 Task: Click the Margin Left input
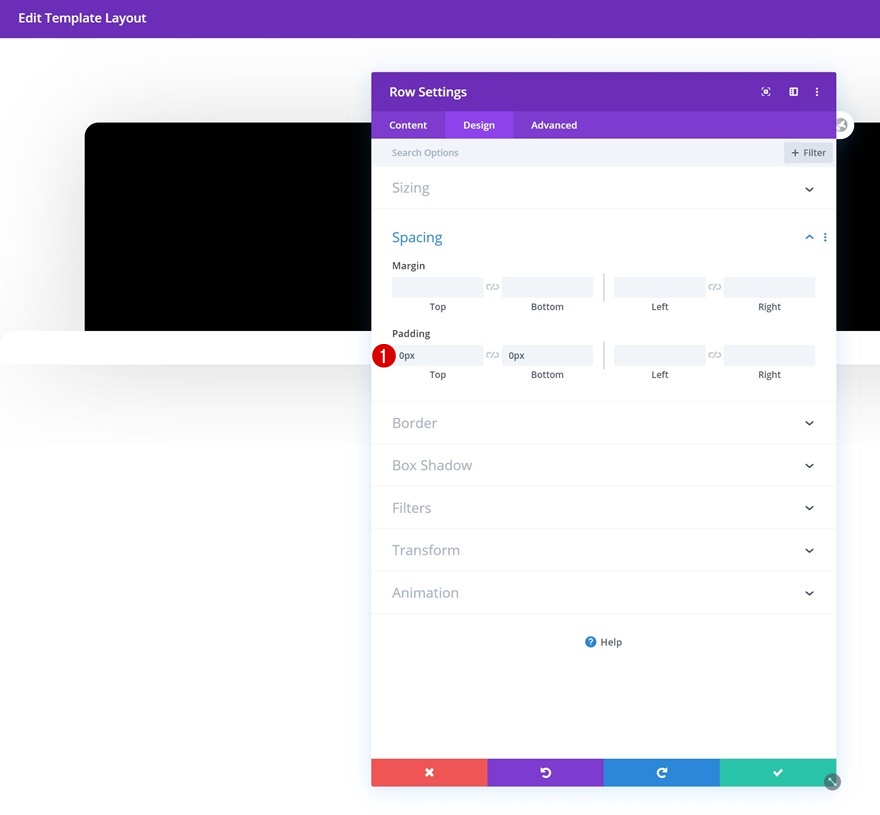click(659, 287)
